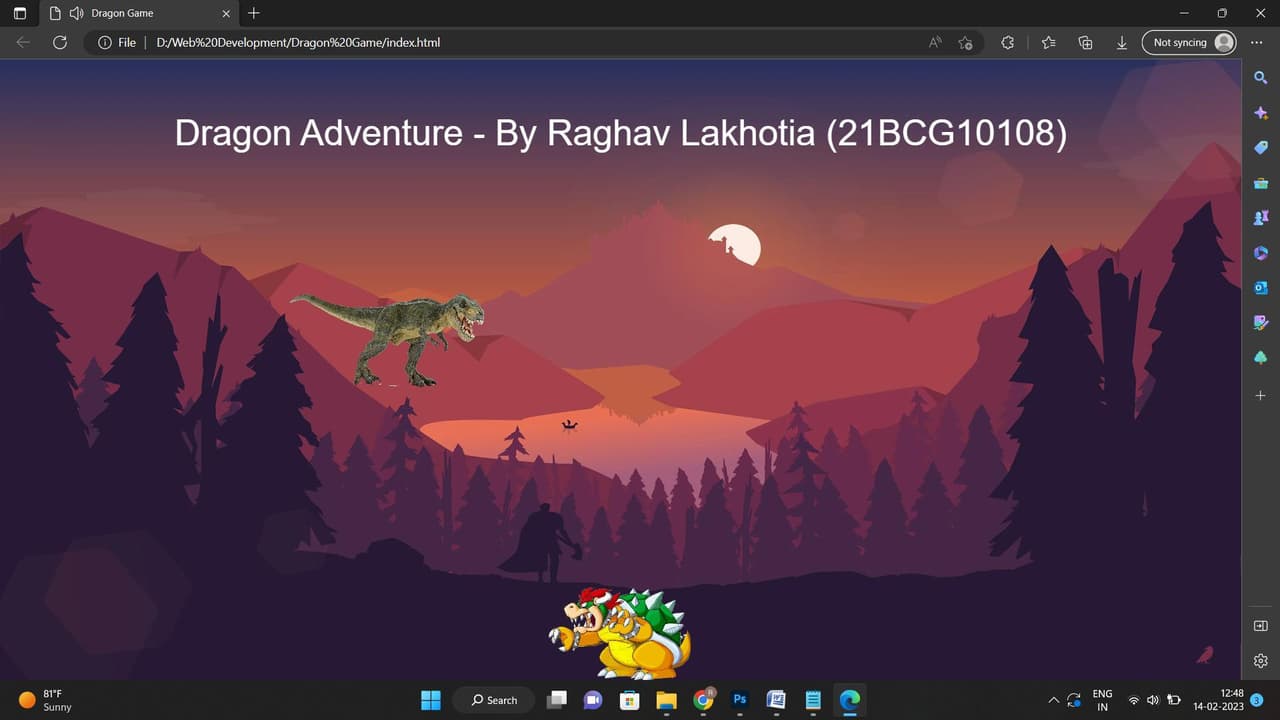The width and height of the screenshot is (1280, 720).
Task: Click the T-Rex dinosaur obstacle
Action: coord(388,339)
